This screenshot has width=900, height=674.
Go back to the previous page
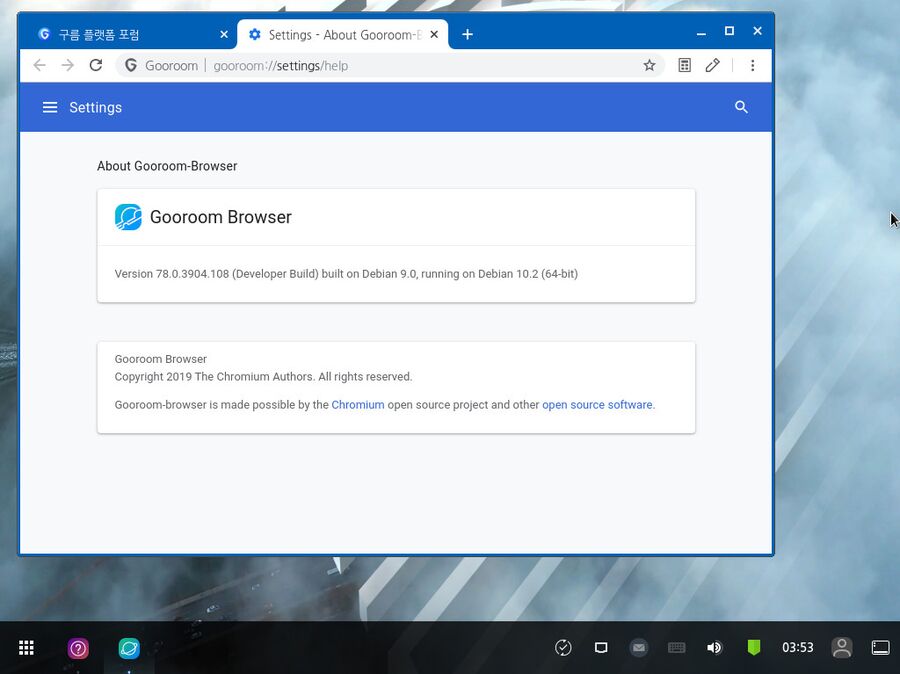point(40,65)
